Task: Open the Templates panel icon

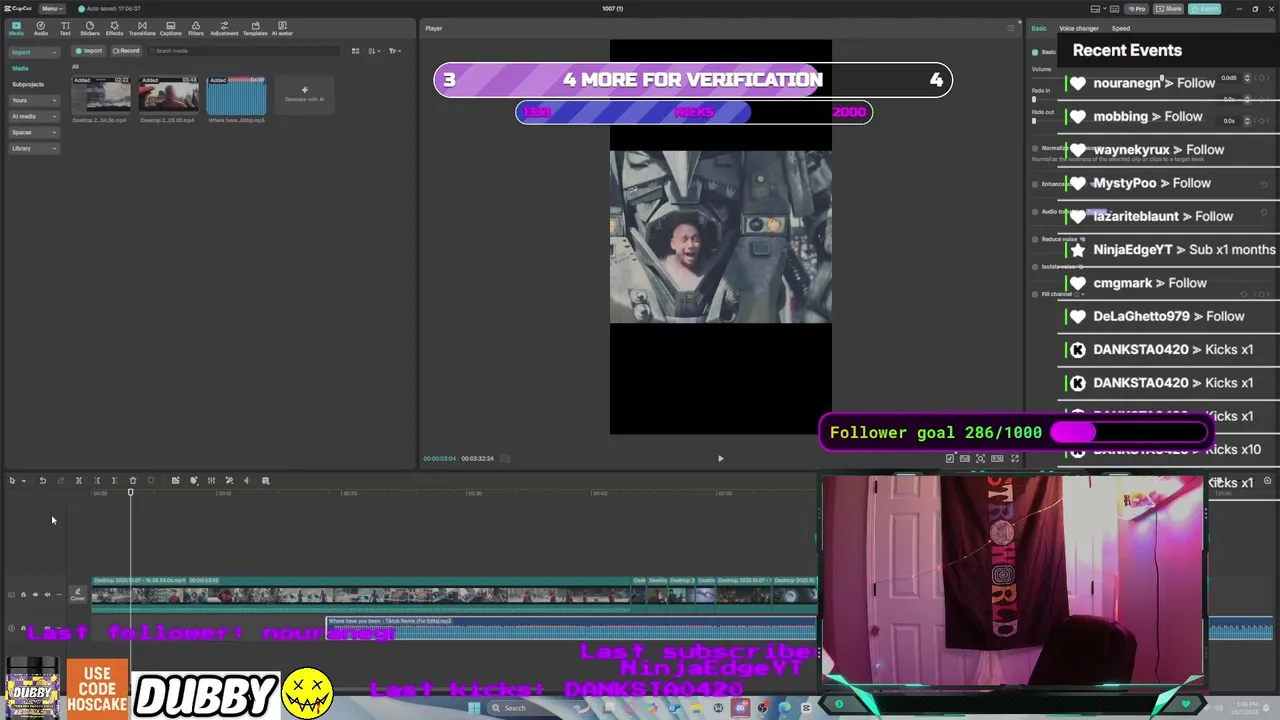Action: coord(255,28)
